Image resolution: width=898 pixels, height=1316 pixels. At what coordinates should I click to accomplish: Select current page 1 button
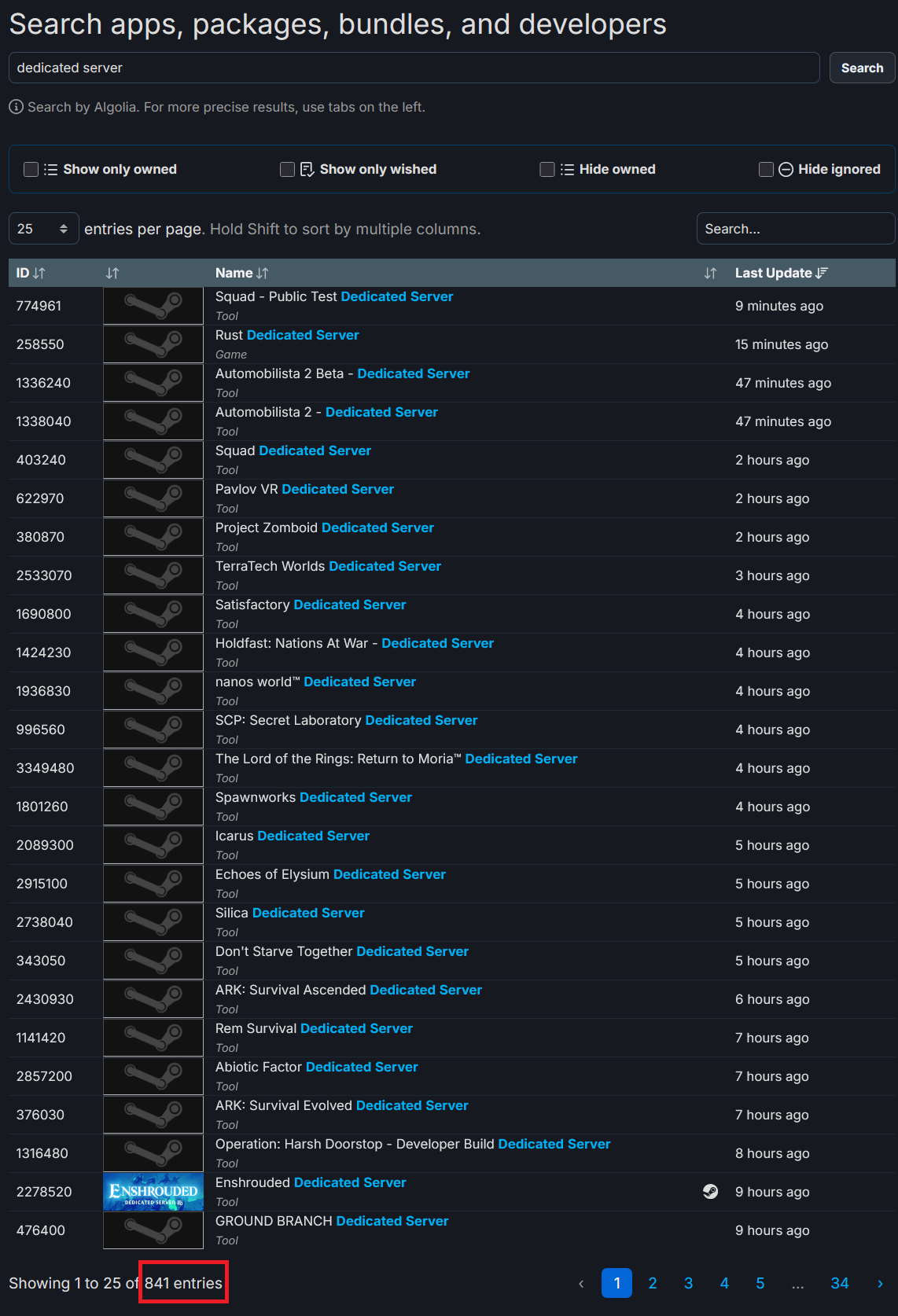point(616,1283)
